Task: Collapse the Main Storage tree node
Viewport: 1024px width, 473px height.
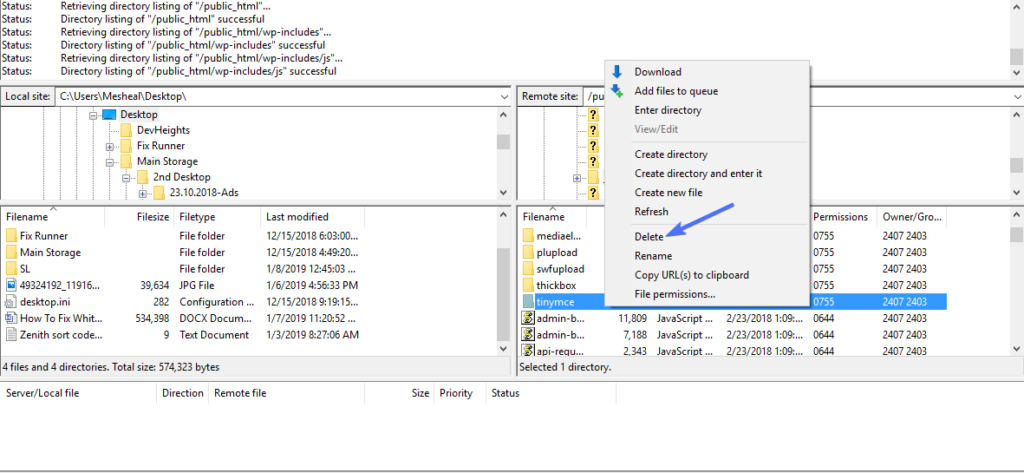Action: [109, 162]
